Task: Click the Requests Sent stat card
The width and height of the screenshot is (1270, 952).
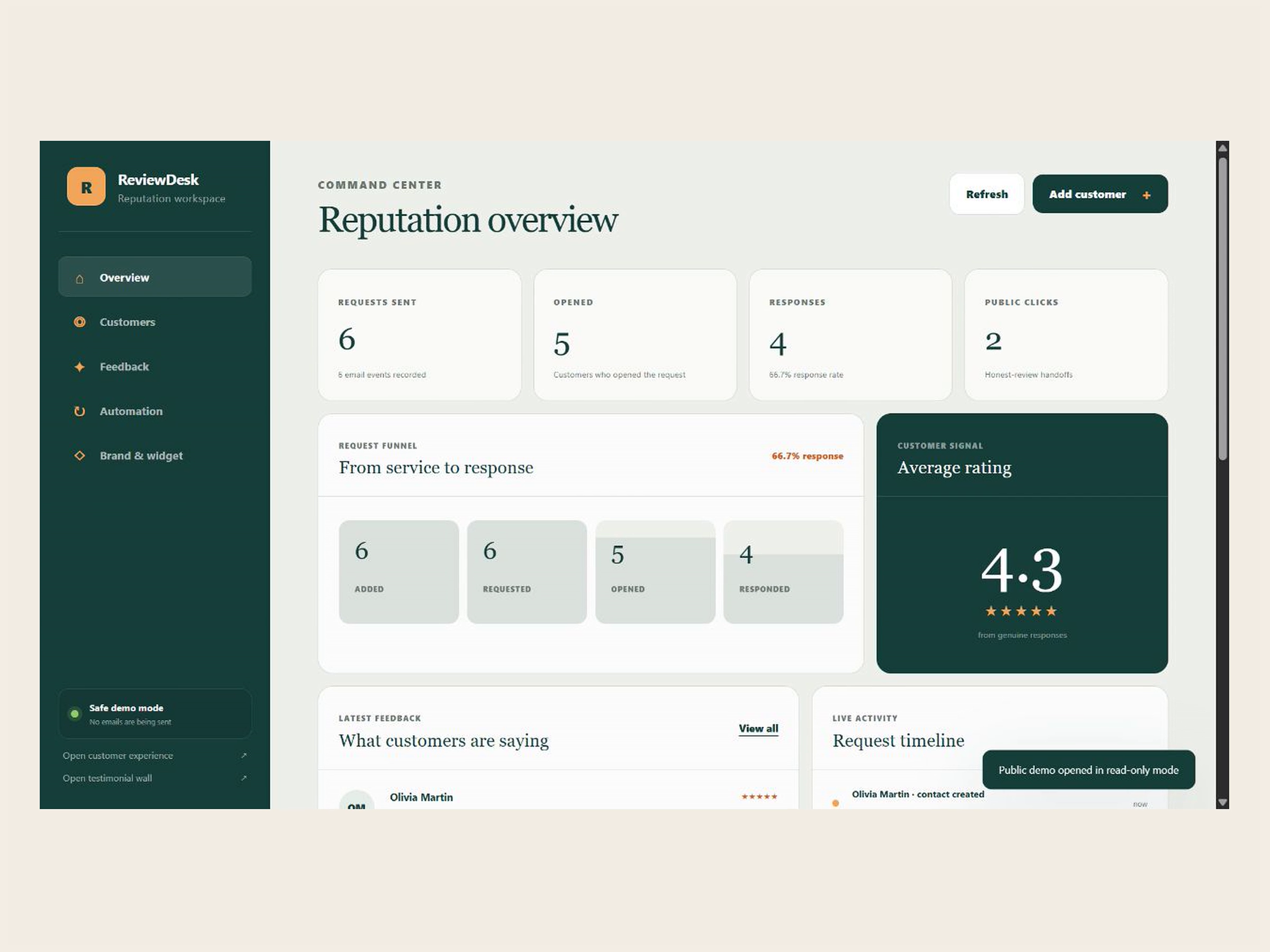Action: [x=420, y=335]
